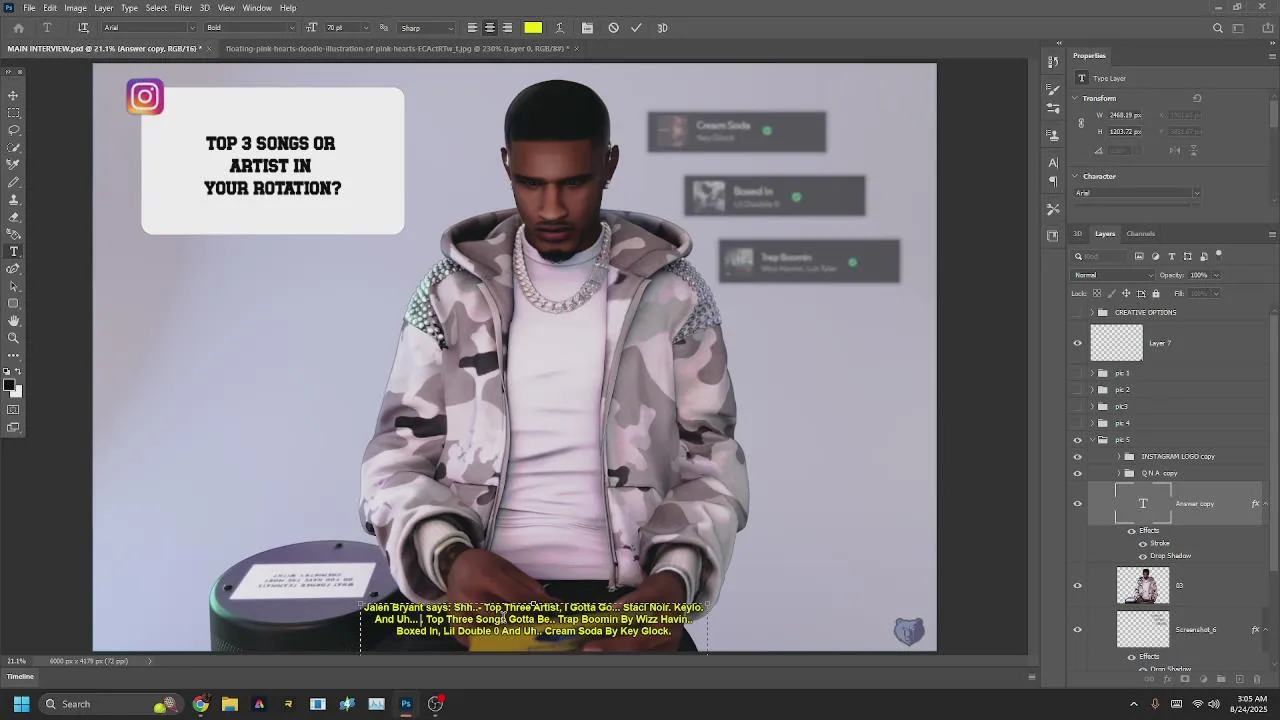Open Chrome from the taskbar
The height and width of the screenshot is (720, 1280).
pyautogui.click(x=201, y=704)
